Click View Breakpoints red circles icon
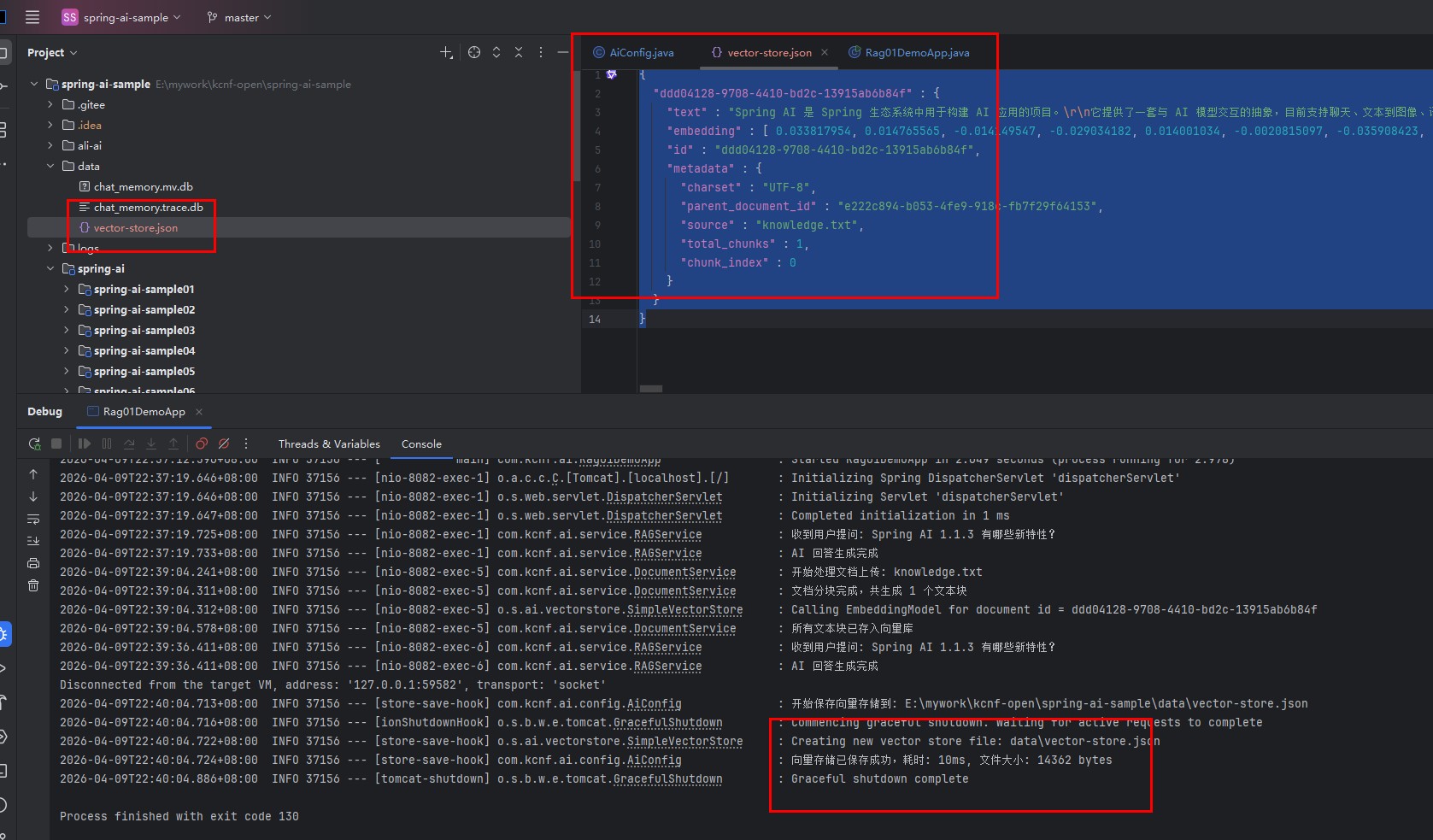The width and height of the screenshot is (1433, 840). point(202,443)
